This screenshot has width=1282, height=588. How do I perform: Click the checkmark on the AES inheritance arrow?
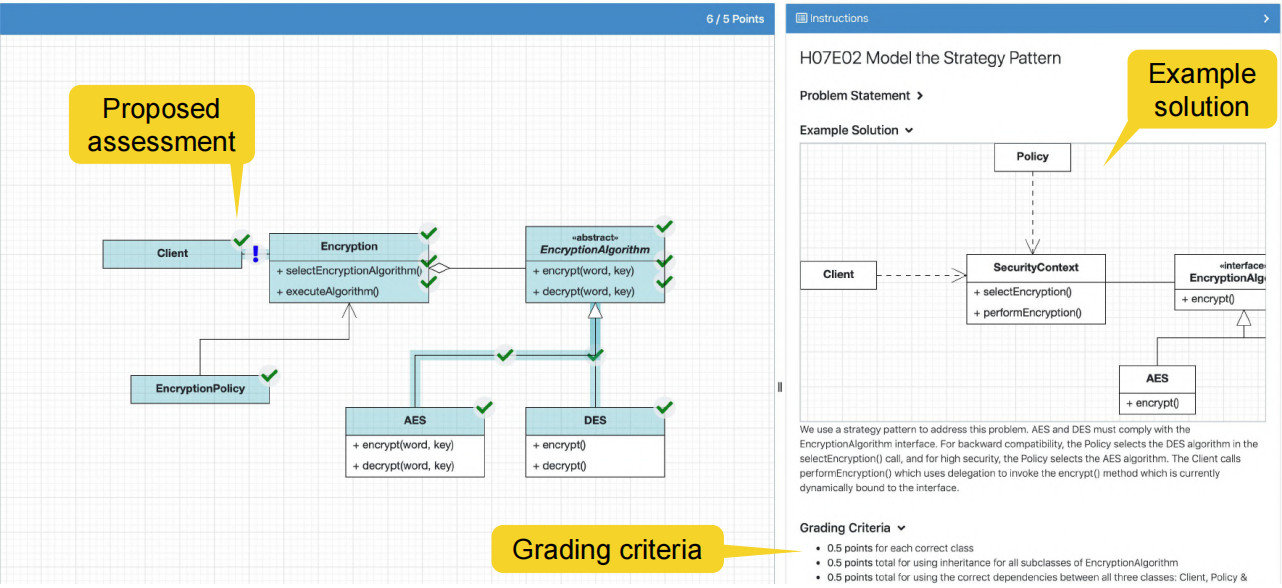coord(505,355)
